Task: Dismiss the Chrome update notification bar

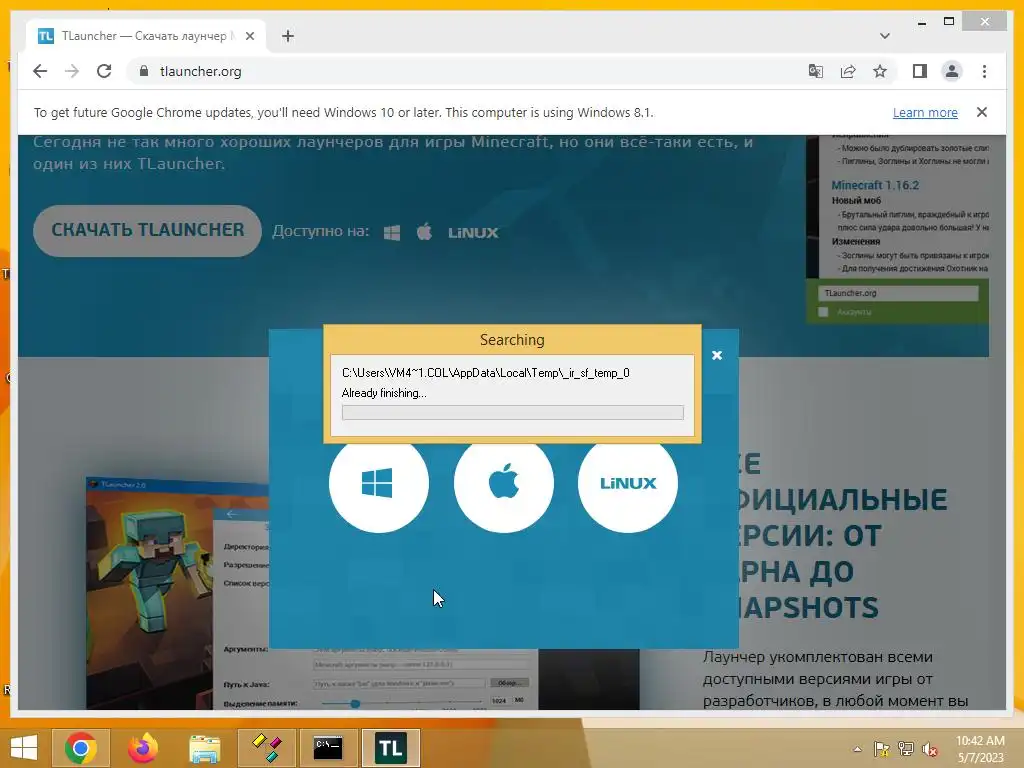Action: (982, 112)
